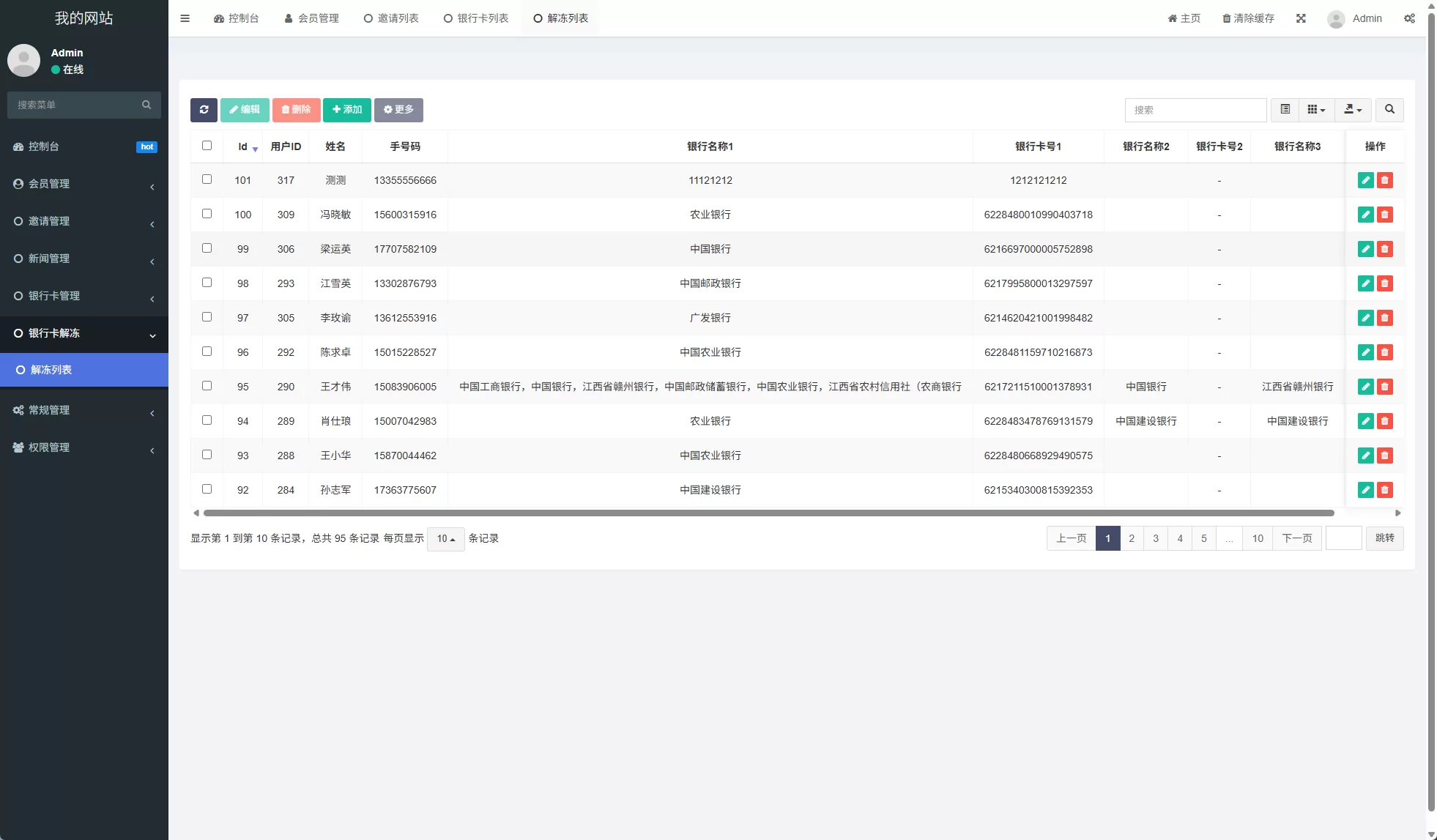Click the magnifier search icon near the search box
Viewport: 1437px width, 840px height.
[1390, 110]
